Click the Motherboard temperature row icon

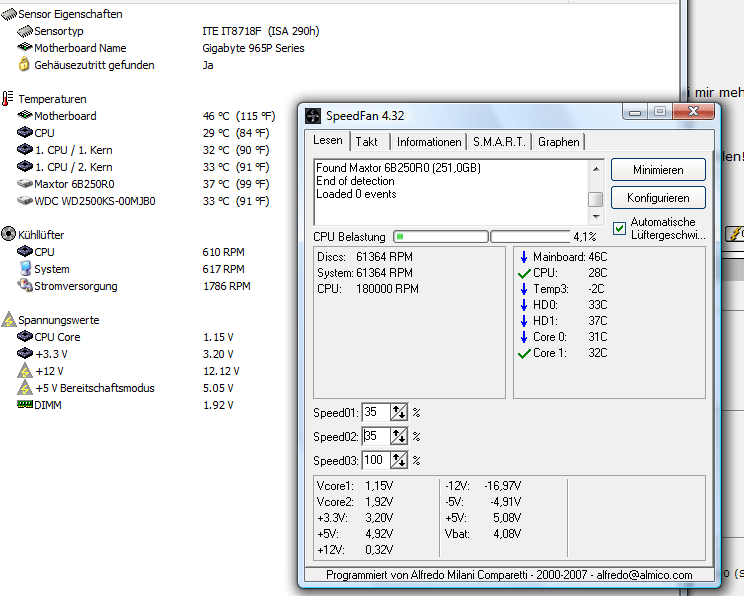25,115
